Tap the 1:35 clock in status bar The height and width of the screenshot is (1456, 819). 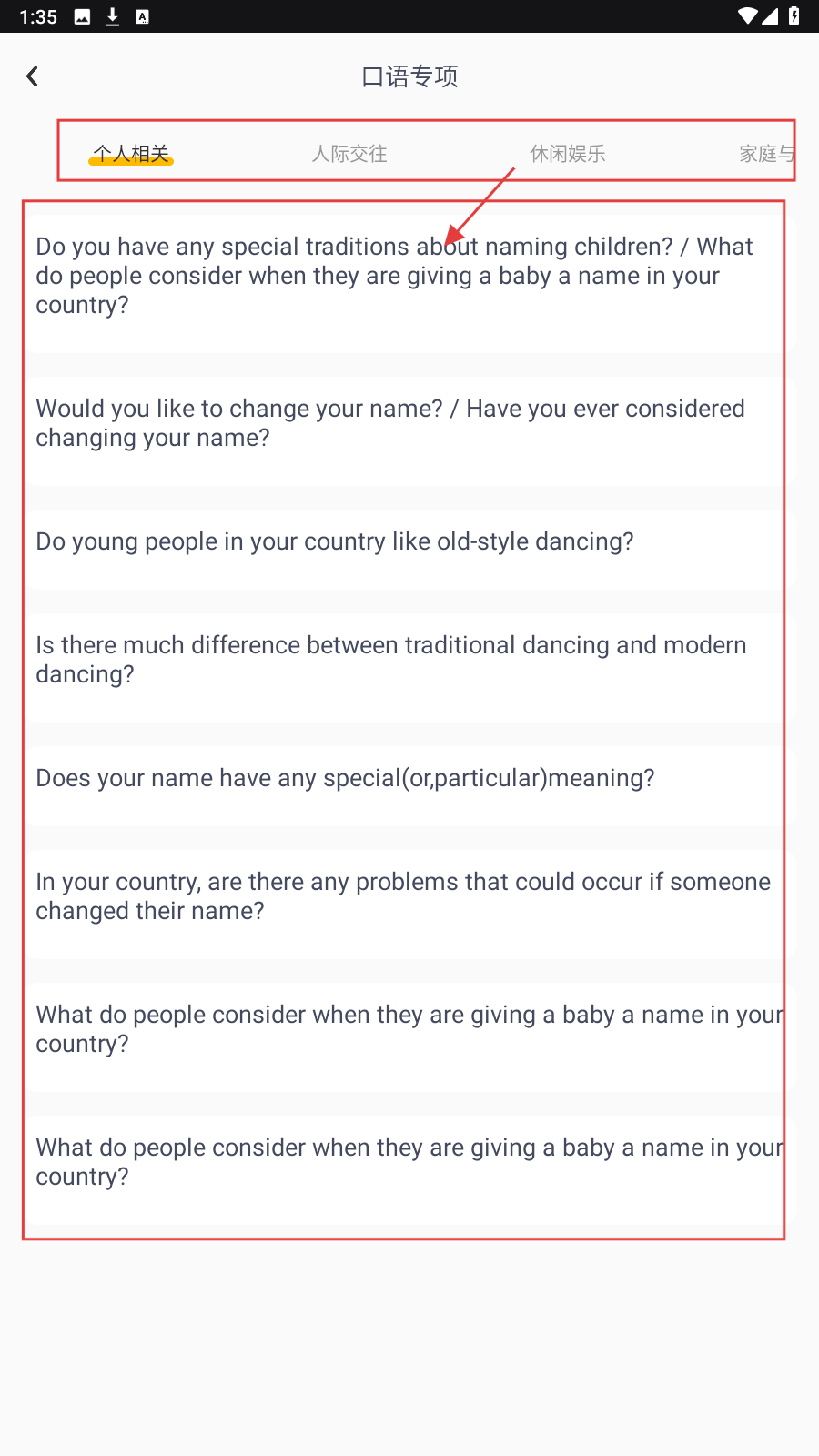pyautogui.click(x=38, y=16)
